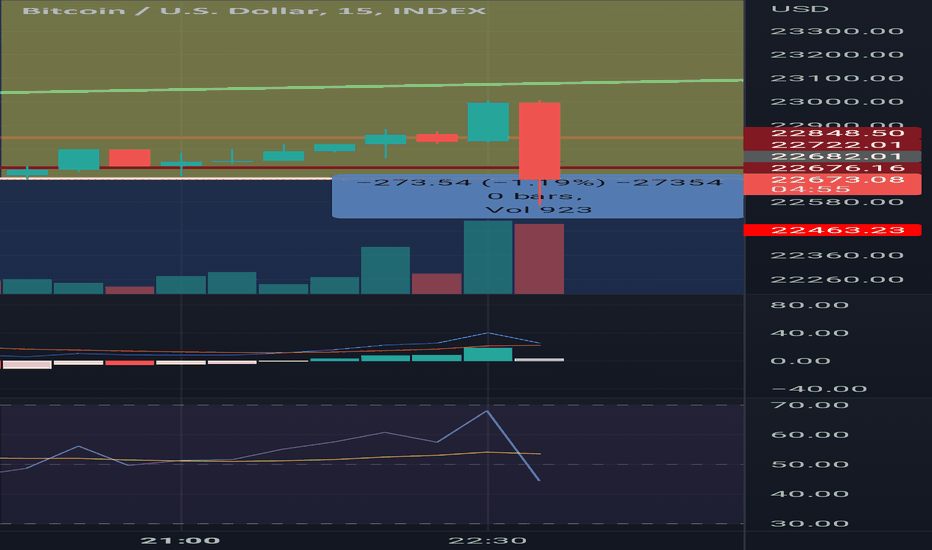Click the 30.00 RSI scale label
The width and height of the screenshot is (932, 550).
810,524
